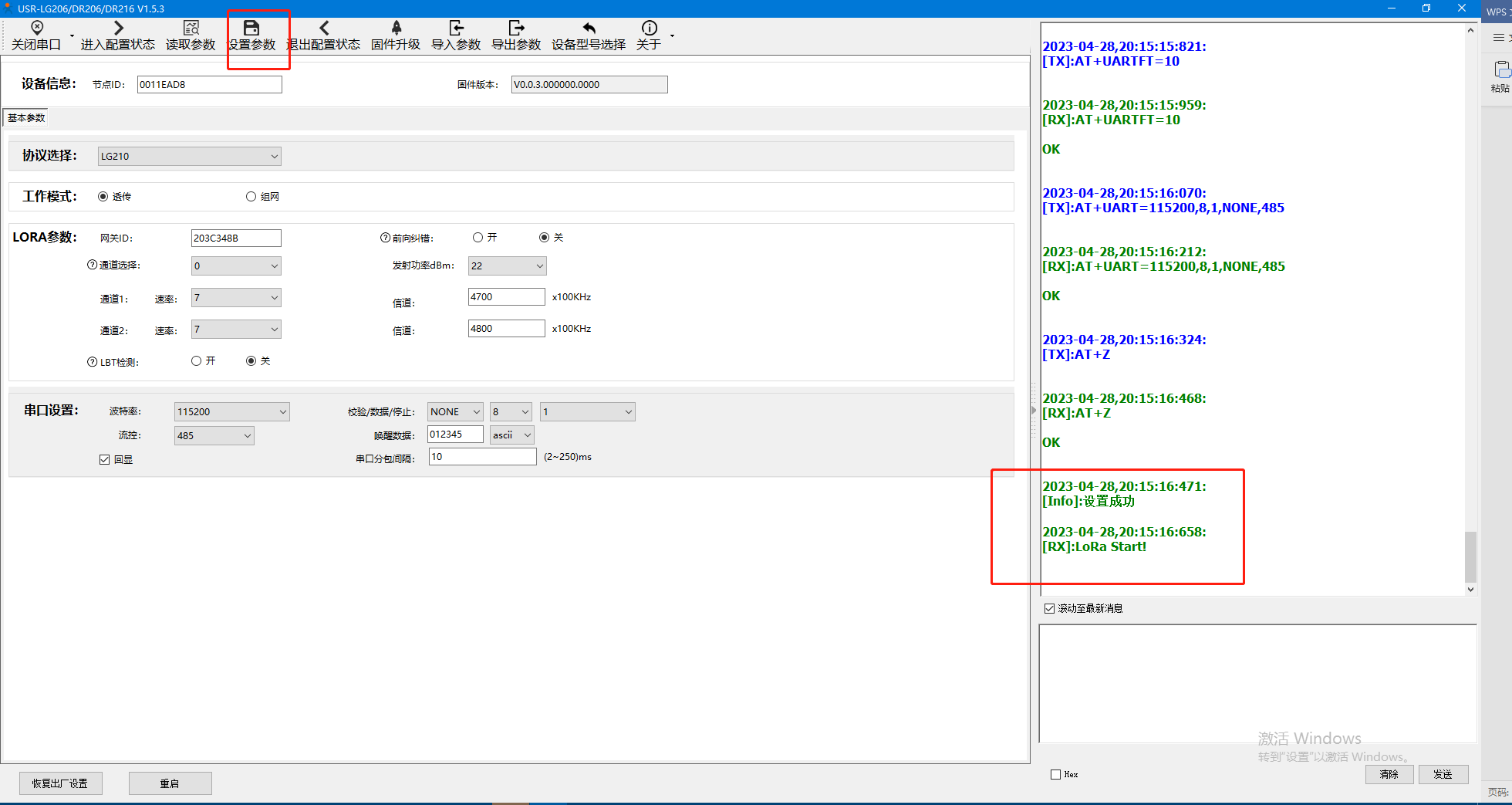Select the 基本参数 tab
The image size is (1512, 805).
(x=26, y=118)
